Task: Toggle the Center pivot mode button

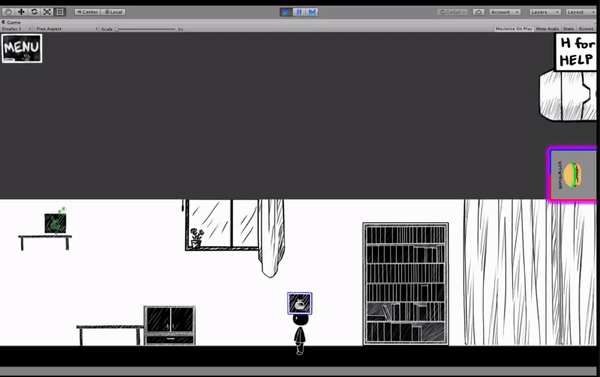Action: pyautogui.click(x=87, y=12)
